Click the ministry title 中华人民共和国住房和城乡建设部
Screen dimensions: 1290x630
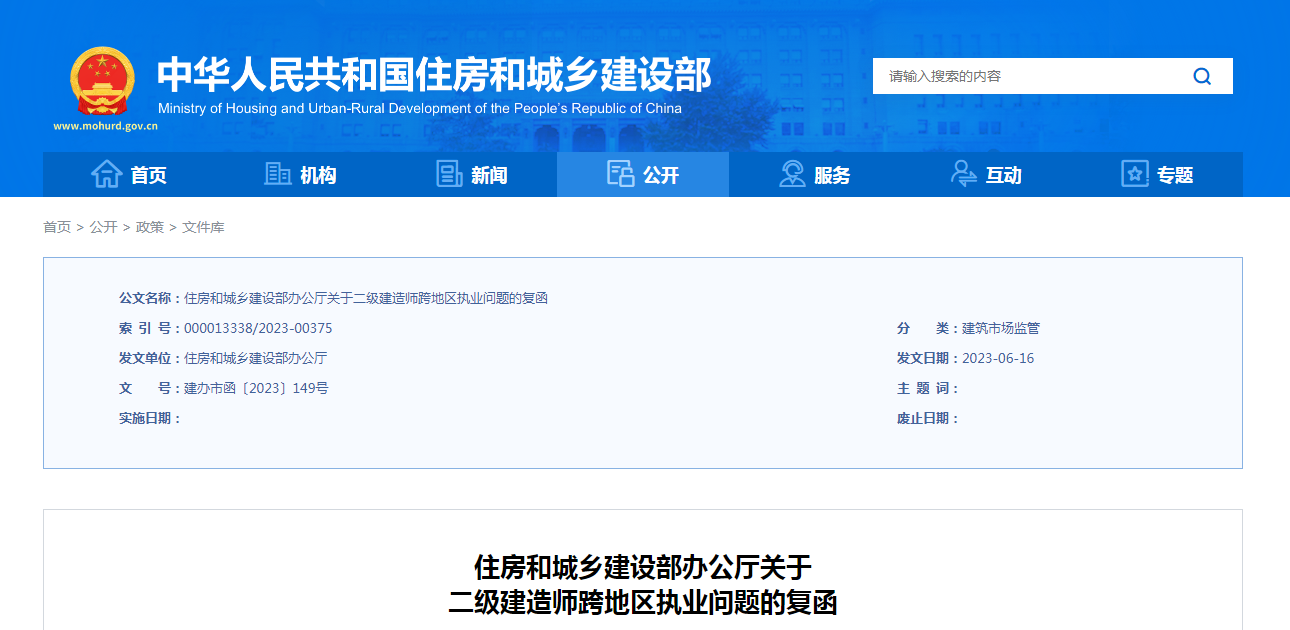pos(434,75)
